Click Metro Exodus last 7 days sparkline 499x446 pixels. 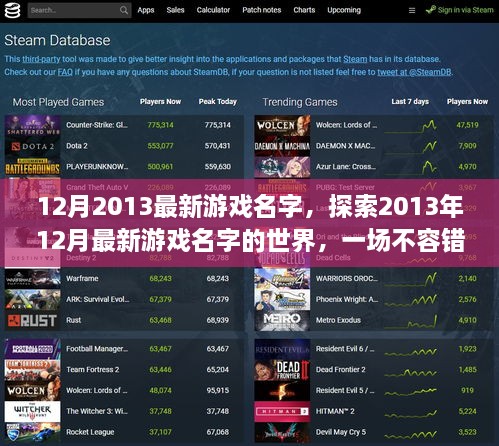point(410,321)
